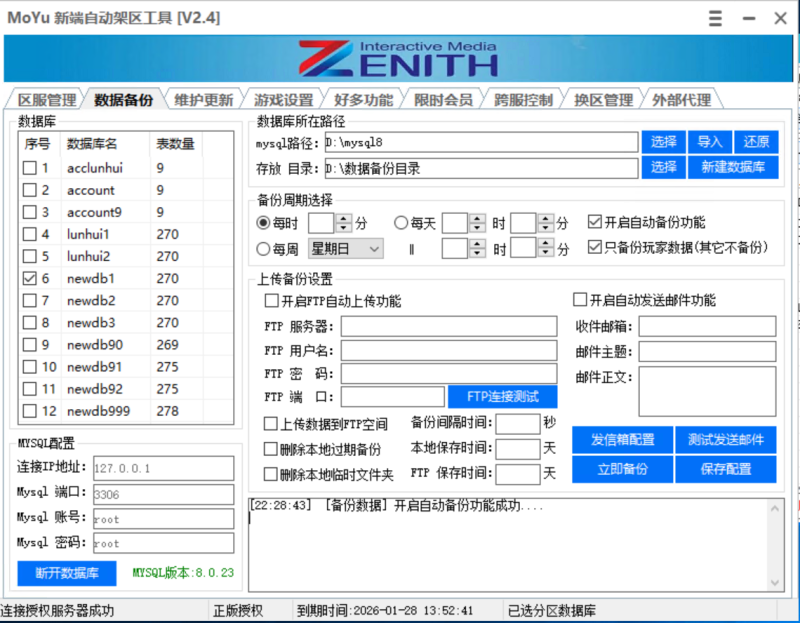Image resolution: width=800 pixels, height=623 pixels.
Task: Select the 每周 backup schedule radio button
Action: click(262, 247)
